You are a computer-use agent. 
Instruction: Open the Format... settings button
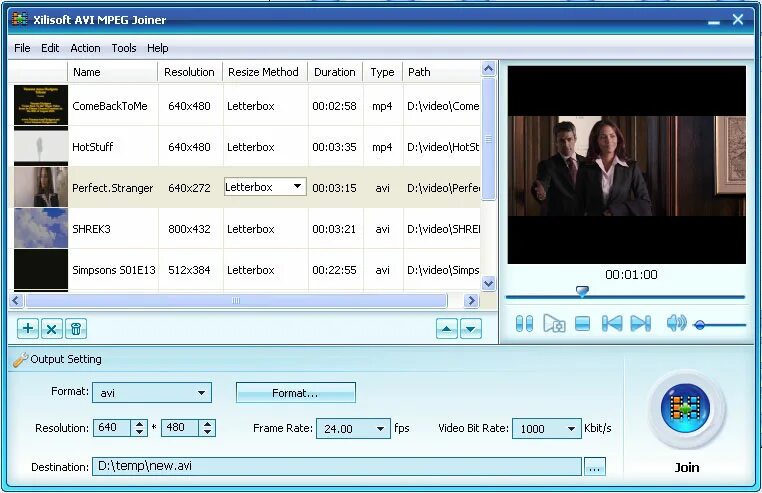tap(295, 393)
